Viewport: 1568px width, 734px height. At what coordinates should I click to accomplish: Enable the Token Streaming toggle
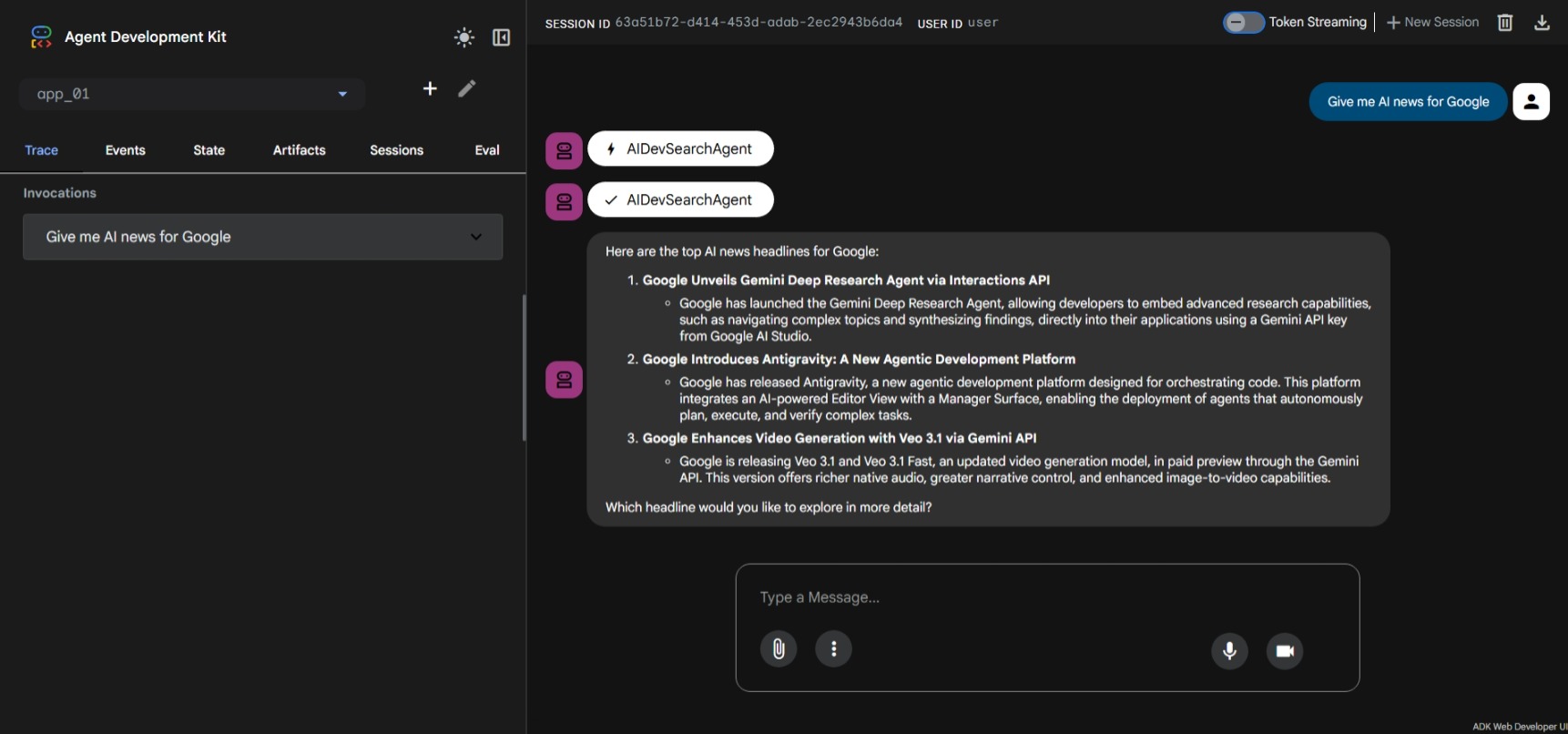(1243, 23)
